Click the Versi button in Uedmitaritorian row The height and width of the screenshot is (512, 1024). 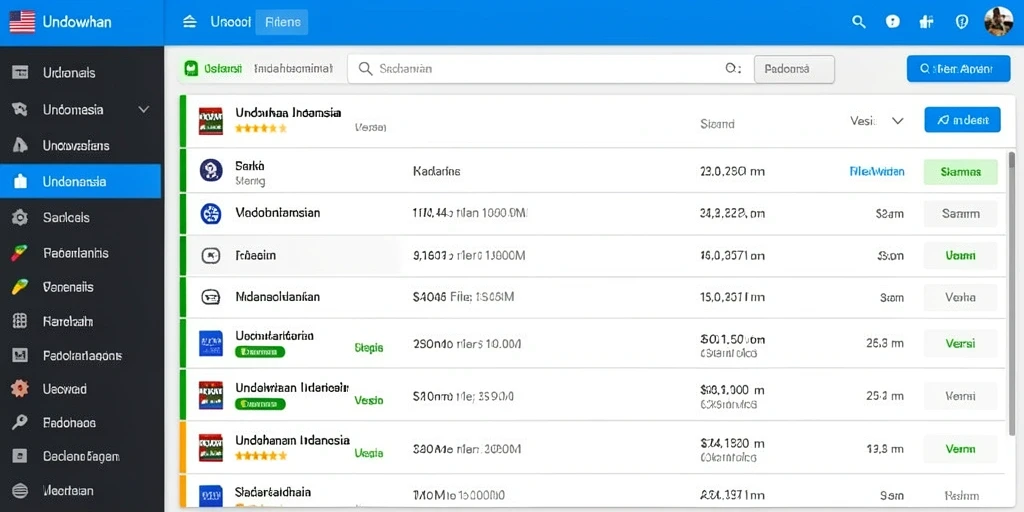click(x=961, y=343)
